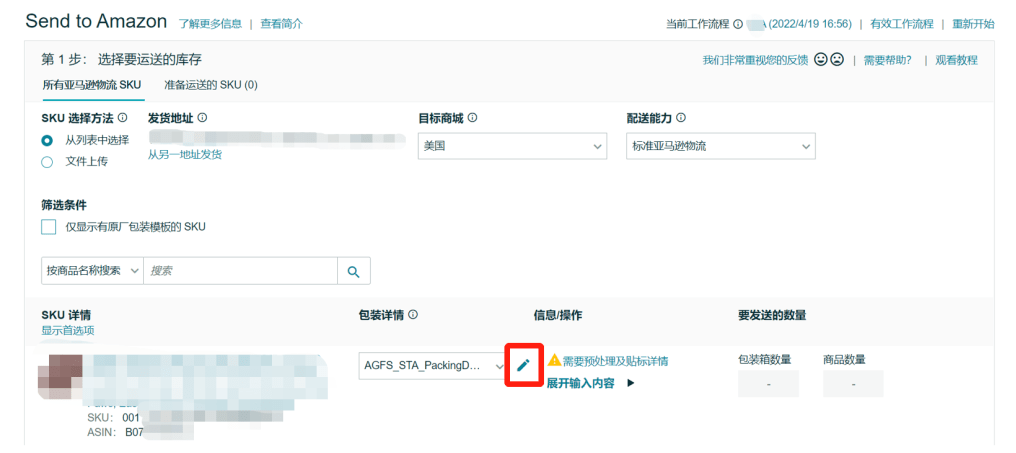
Task: Click the warning triangle icon
Action: (x=554, y=360)
